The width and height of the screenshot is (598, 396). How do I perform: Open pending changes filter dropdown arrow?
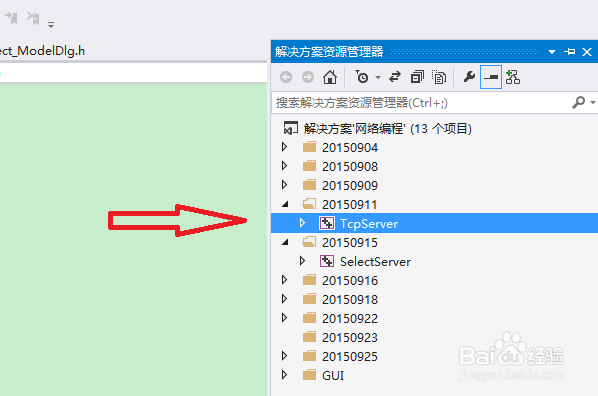[378, 77]
